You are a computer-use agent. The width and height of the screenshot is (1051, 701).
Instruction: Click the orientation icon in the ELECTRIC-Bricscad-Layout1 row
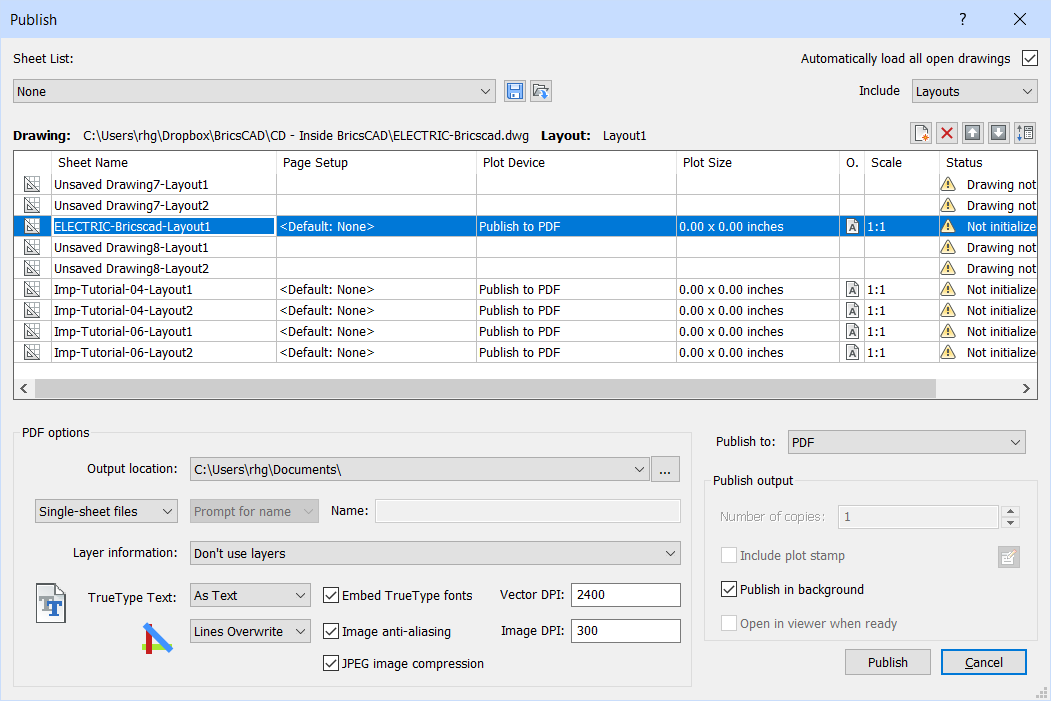point(852,227)
